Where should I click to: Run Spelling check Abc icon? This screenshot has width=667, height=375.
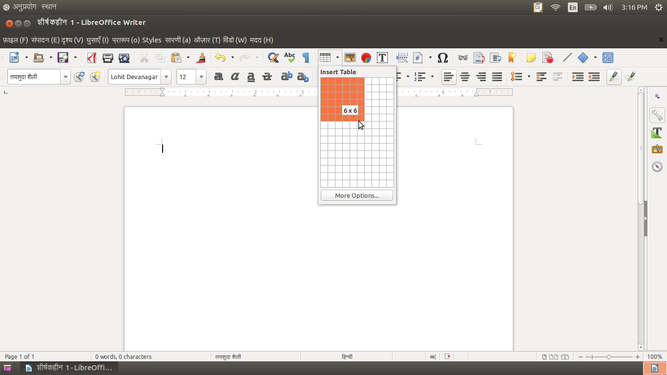pos(290,57)
